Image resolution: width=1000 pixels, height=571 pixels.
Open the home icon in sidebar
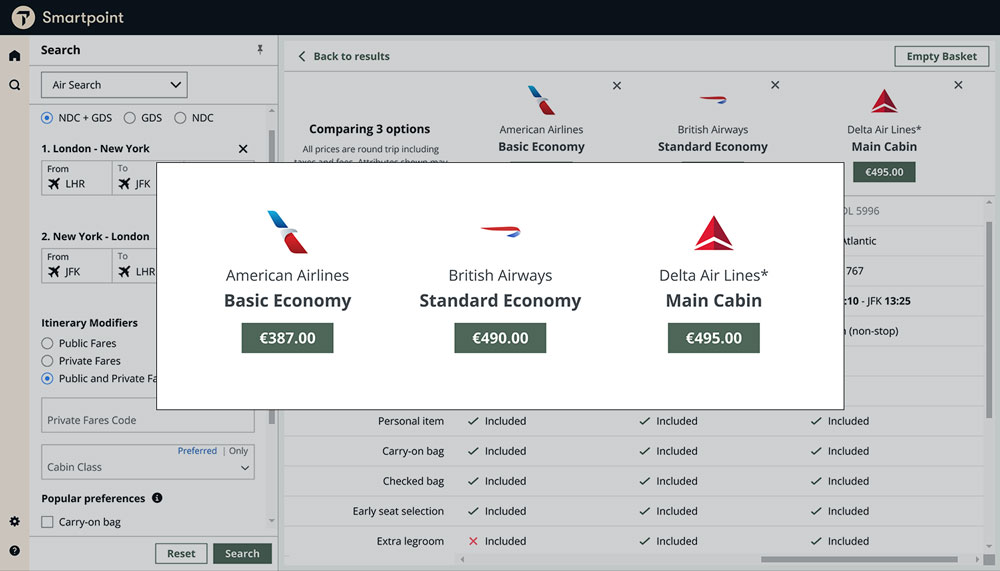15,56
